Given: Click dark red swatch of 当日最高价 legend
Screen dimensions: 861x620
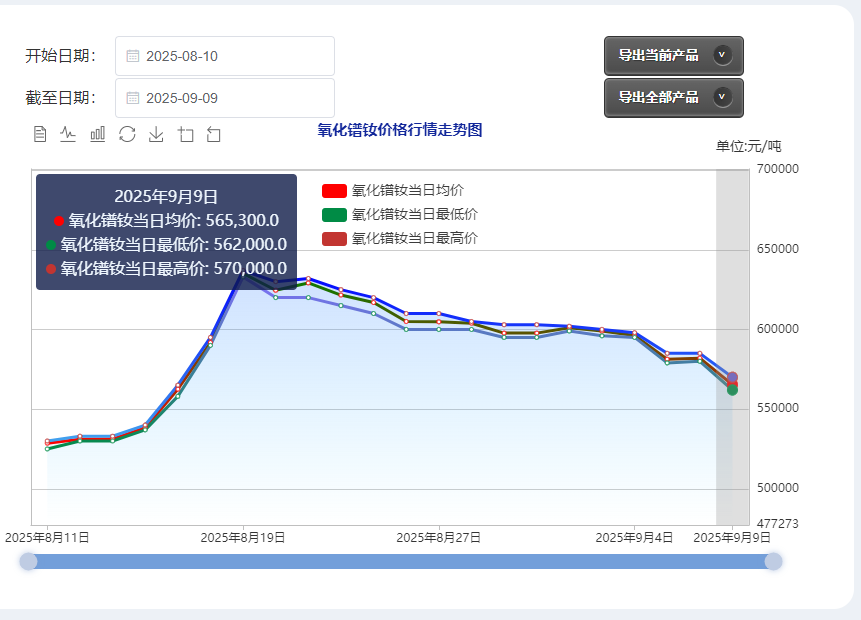Looking at the screenshot, I should (334, 238).
